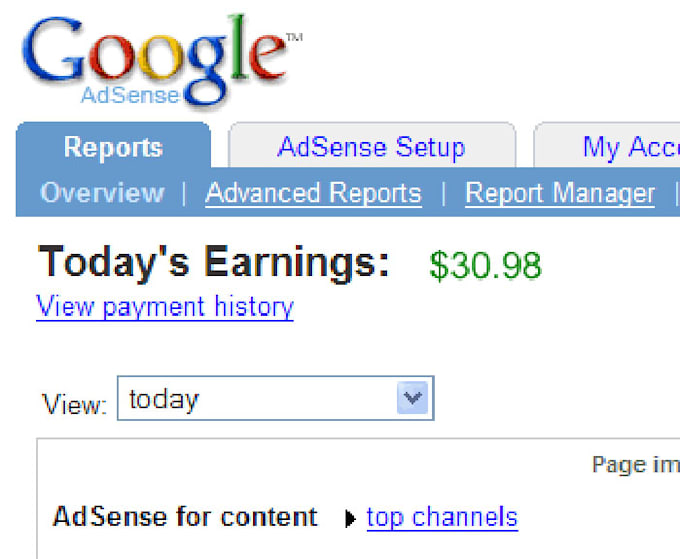
Task: Open the My Account tab
Action: (x=630, y=148)
